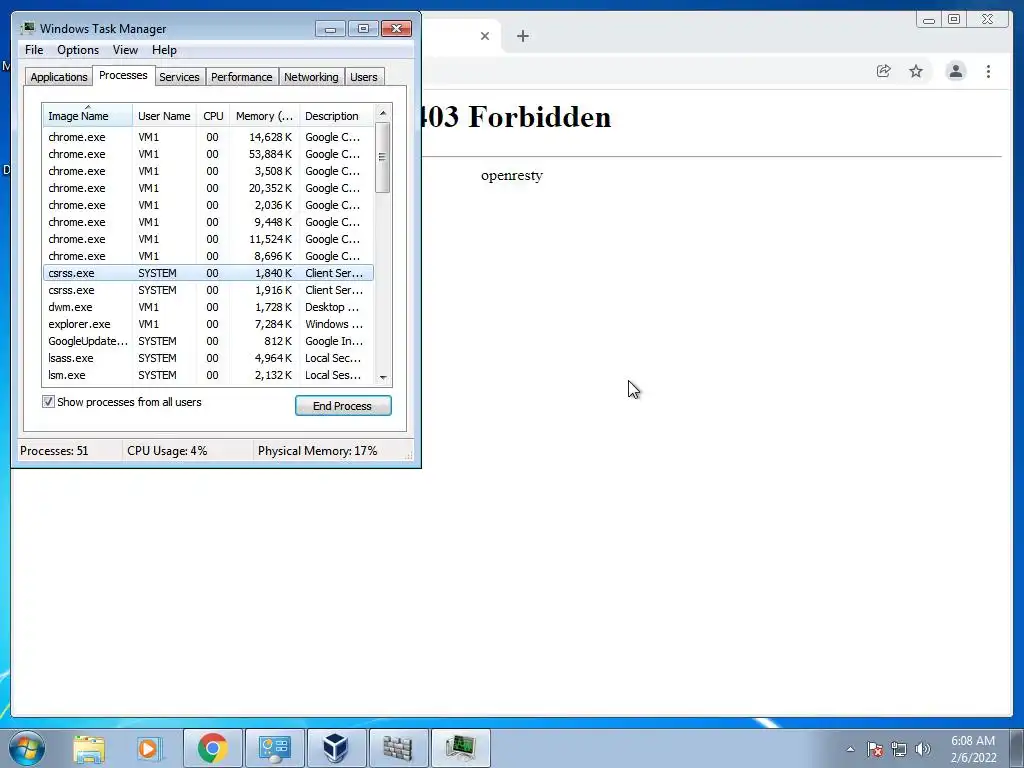Open Chrome profile avatar icon
1024x768 pixels.
coord(955,71)
